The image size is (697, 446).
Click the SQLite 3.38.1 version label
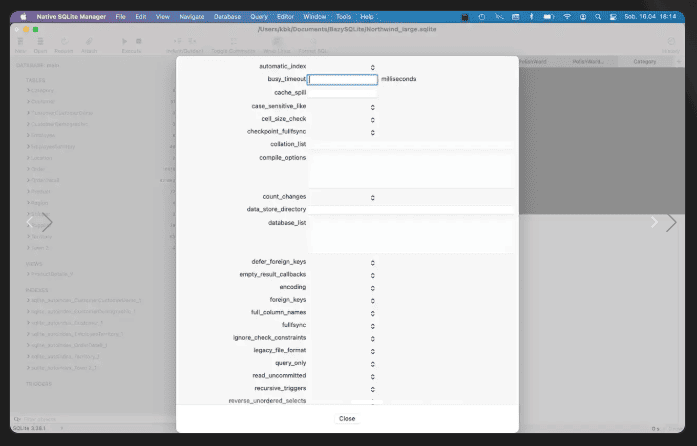[29, 428]
